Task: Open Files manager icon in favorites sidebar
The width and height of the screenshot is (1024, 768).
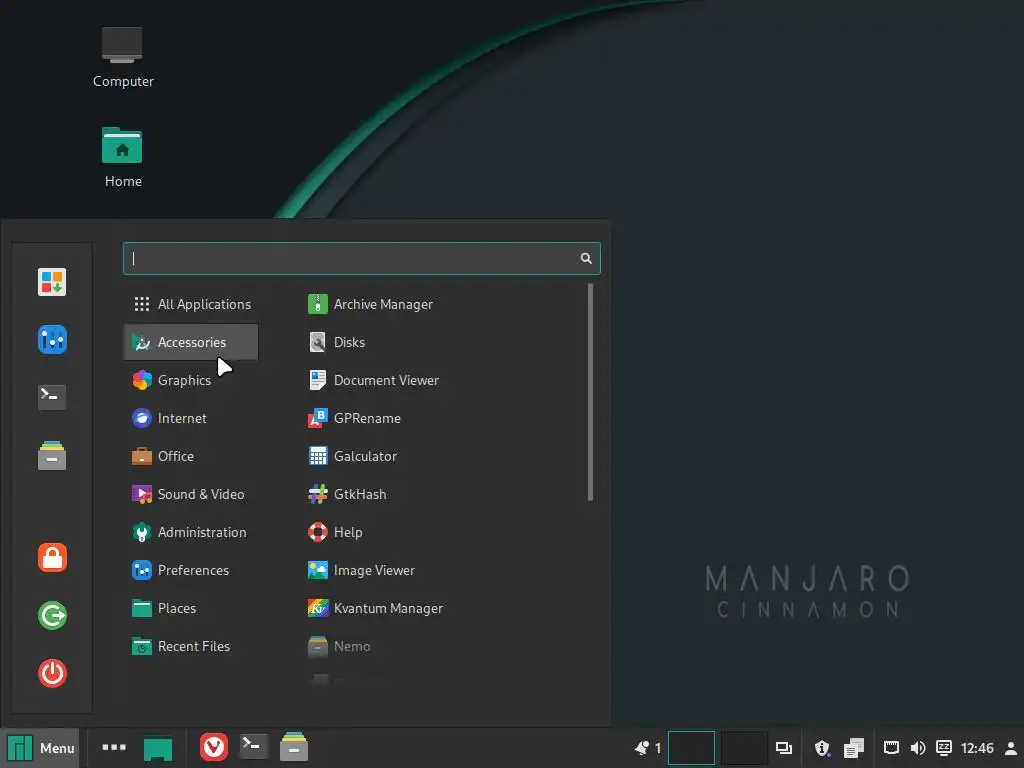Action: (x=52, y=455)
